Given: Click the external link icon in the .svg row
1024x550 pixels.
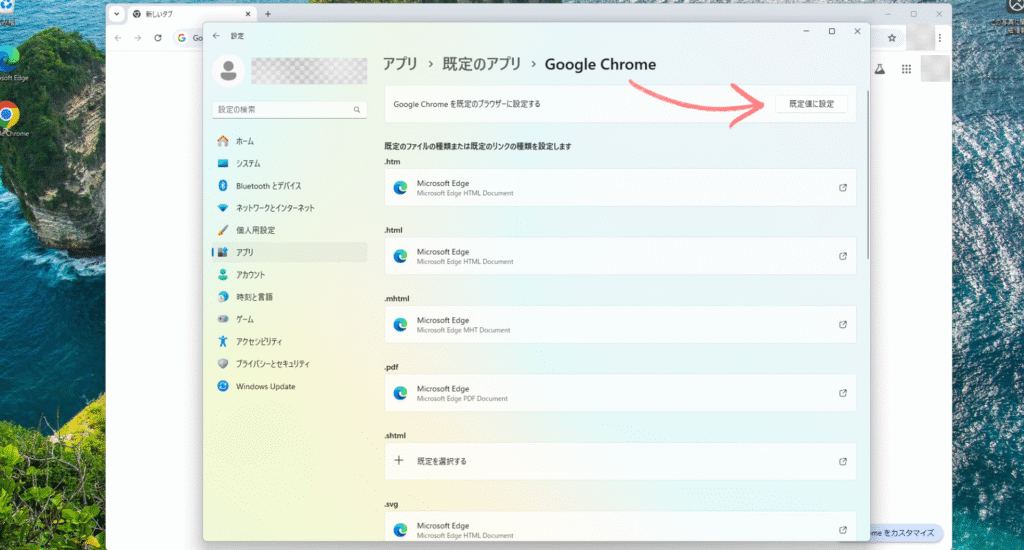Looking at the screenshot, I should [842, 530].
